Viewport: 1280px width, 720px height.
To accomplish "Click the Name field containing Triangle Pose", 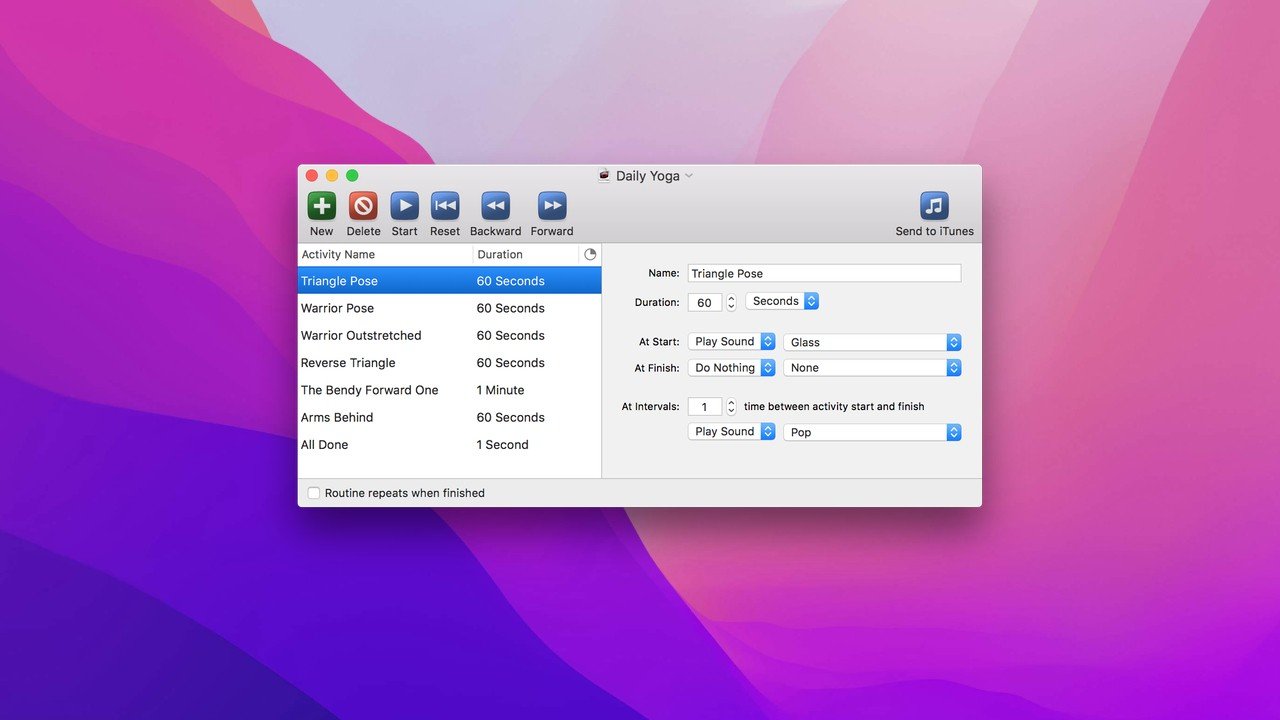I will [824, 274].
